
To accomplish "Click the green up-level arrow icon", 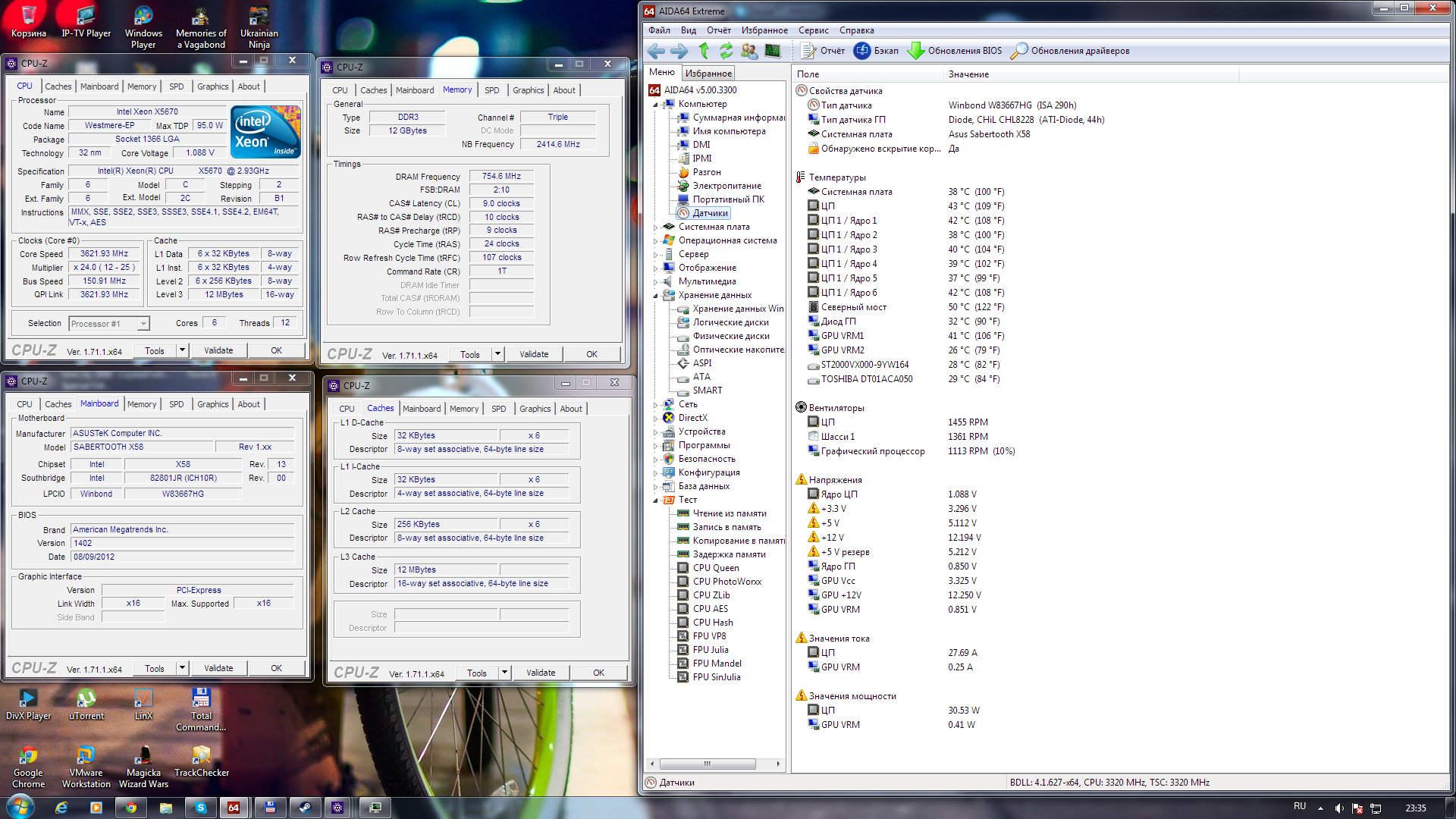I will click(x=704, y=51).
